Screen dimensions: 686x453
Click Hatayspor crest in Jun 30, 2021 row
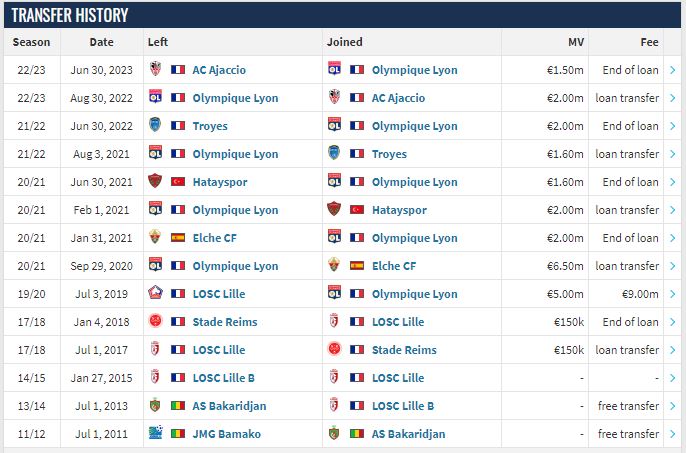click(x=155, y=181)
